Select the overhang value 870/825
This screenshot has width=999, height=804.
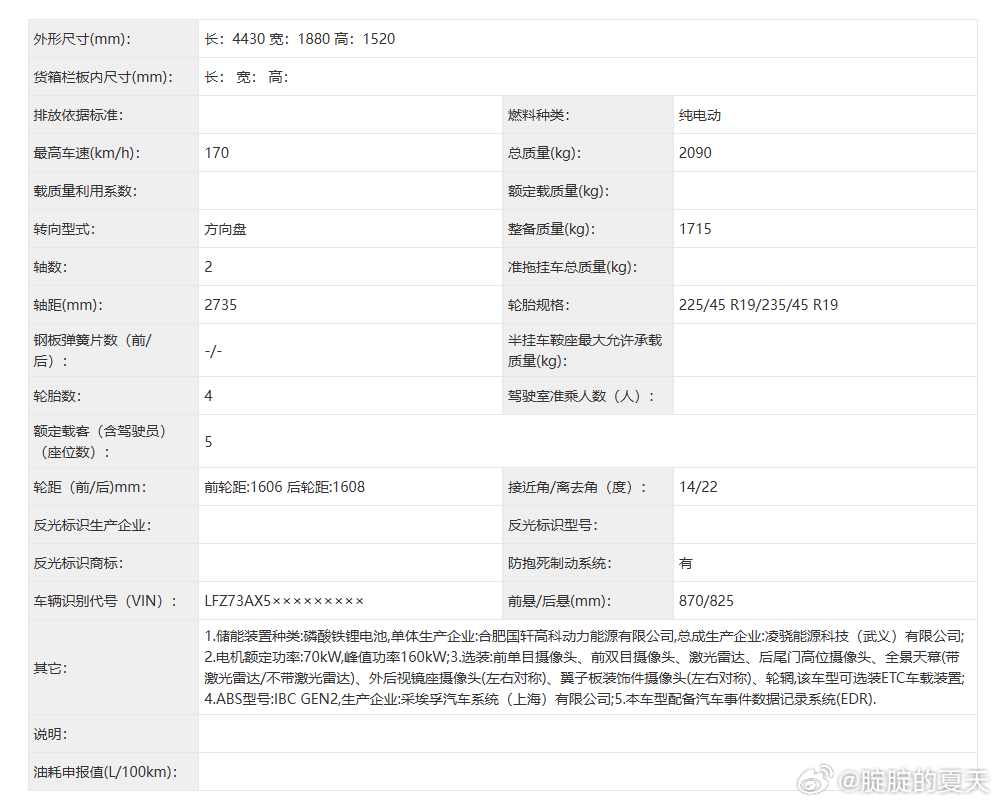point(706,601)
